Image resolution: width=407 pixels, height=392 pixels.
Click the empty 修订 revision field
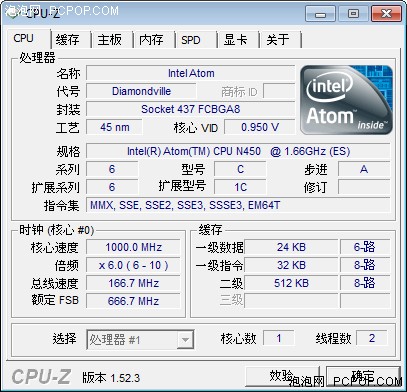click(364, 187)
